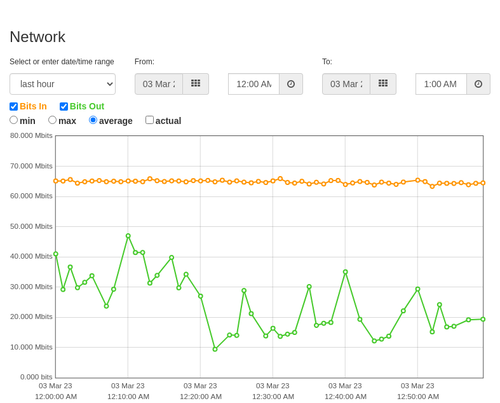Click the 70.000 Mbits axis label
Viewport: 500px width, 403px height.
coord(31,166)
